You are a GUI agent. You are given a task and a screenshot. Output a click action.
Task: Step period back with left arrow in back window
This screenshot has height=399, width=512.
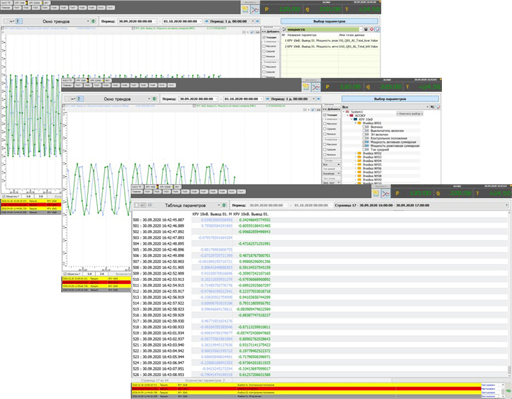tap(206, 21)
